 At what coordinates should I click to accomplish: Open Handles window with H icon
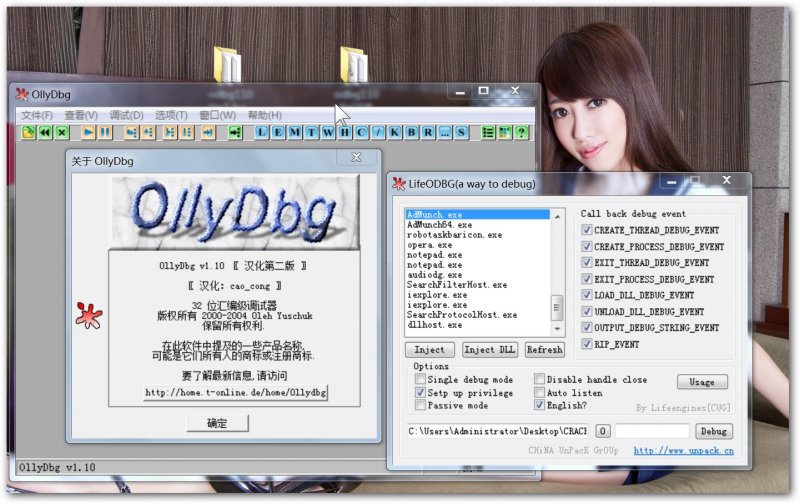[x=345, y=133]
